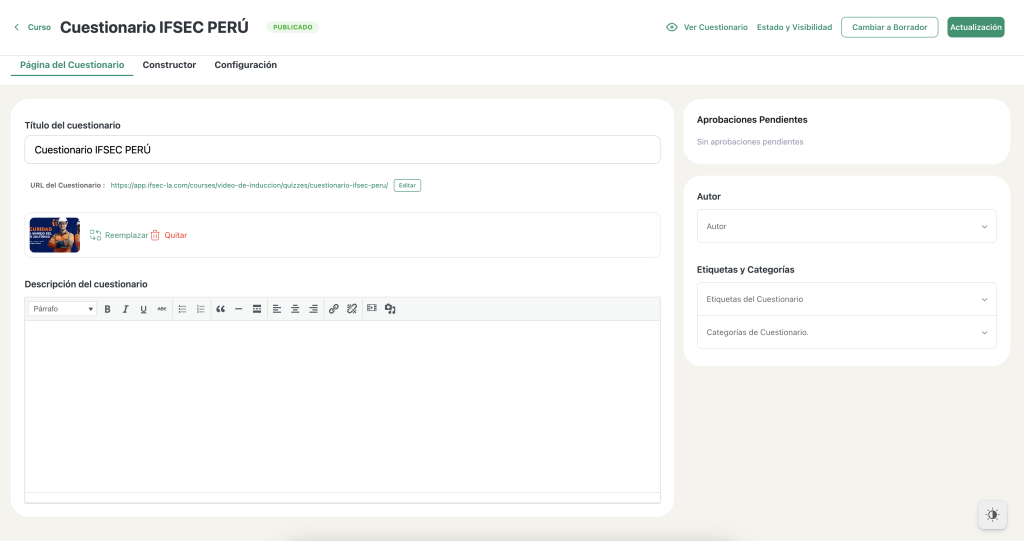This screenshot has width=1024, height=541.
Task: Click the Título del cuestionario input field
Action: (x=342, y=150)
